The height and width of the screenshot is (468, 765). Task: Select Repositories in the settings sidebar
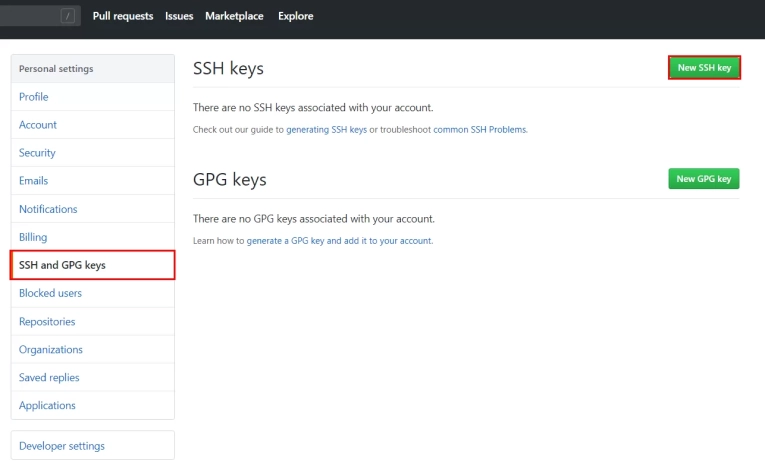[x=47, y=322]
